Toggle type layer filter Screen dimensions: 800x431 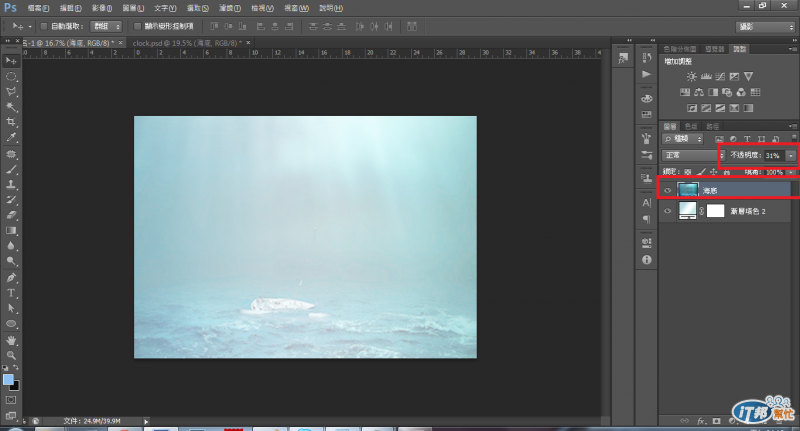point(747,139)
